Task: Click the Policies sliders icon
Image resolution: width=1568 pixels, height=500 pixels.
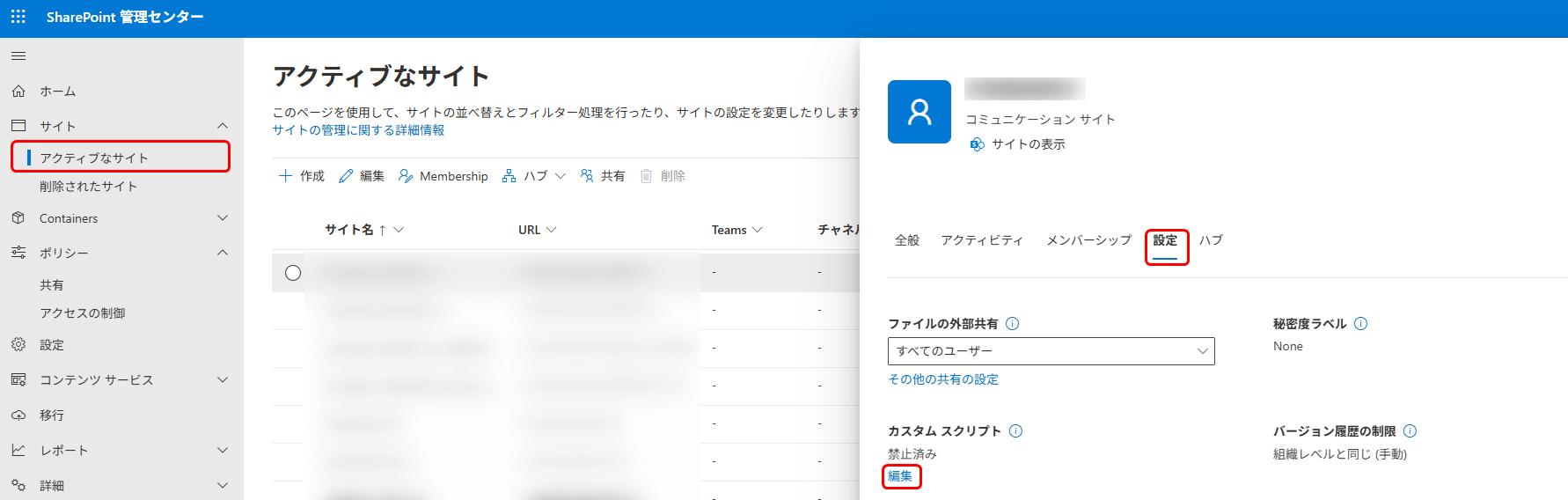Action: (18, 253)
